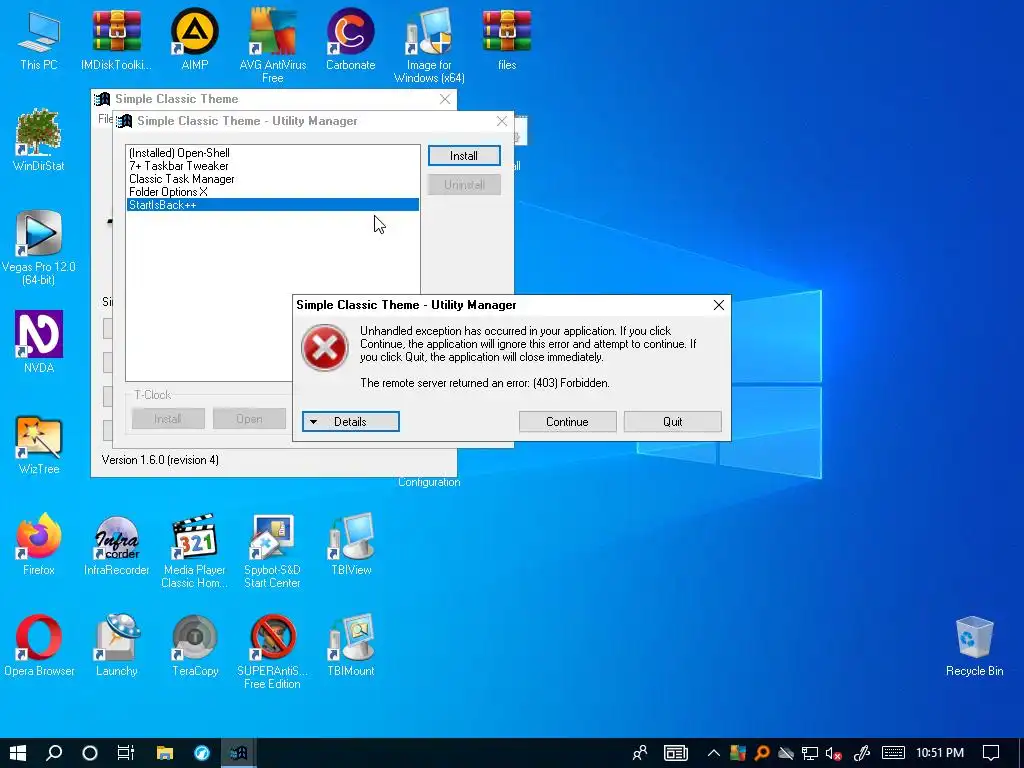Open File Explorer from taskbar
This screenshot has height=768, width=1024.
pos(165,753)
